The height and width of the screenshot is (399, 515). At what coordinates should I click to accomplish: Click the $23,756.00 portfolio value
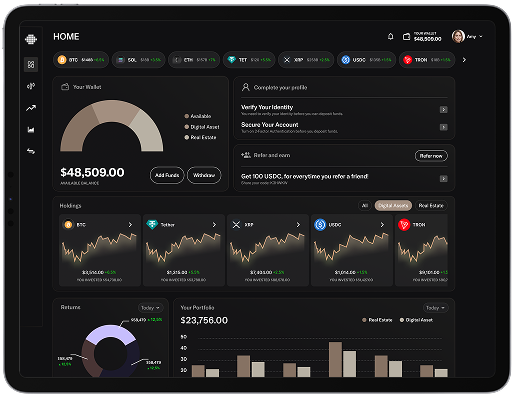click(204, 320)
